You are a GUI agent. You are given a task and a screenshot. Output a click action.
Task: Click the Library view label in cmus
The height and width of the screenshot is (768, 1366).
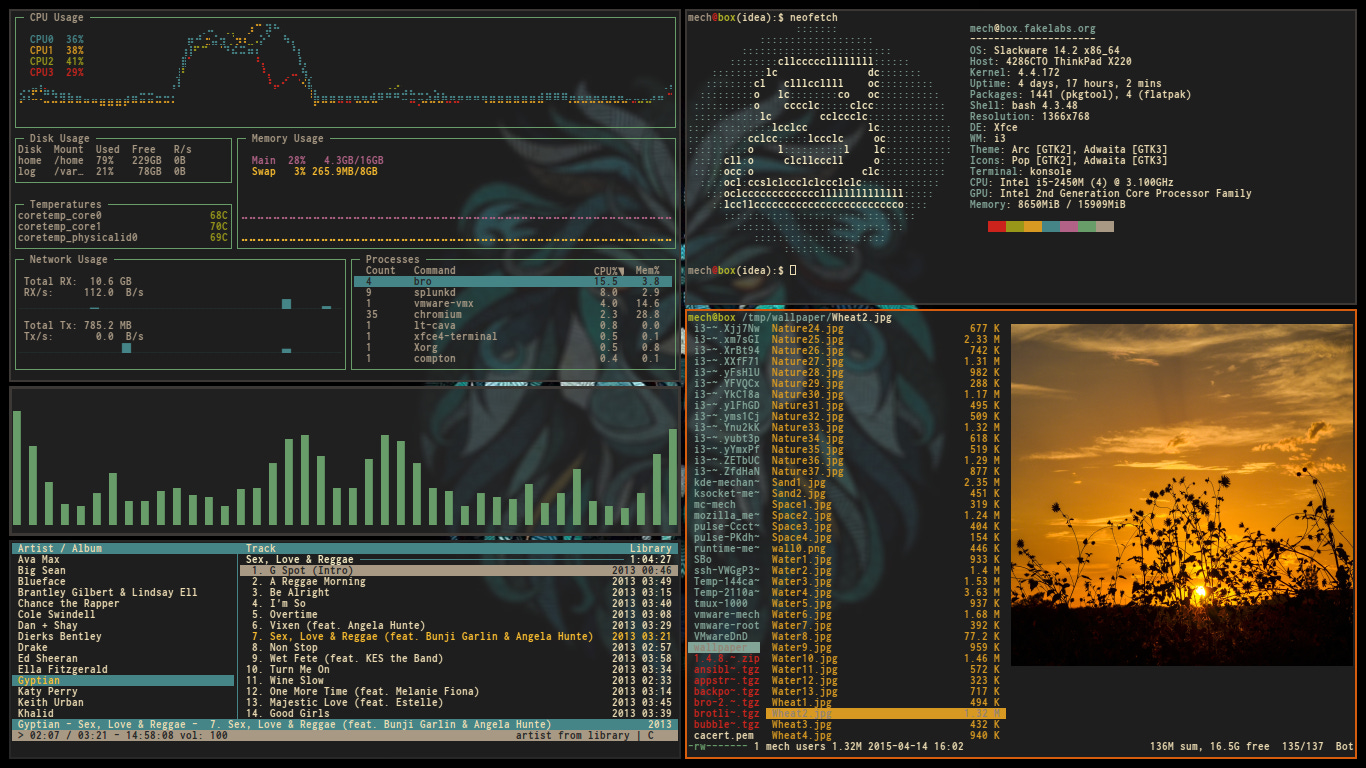point(650,549)
